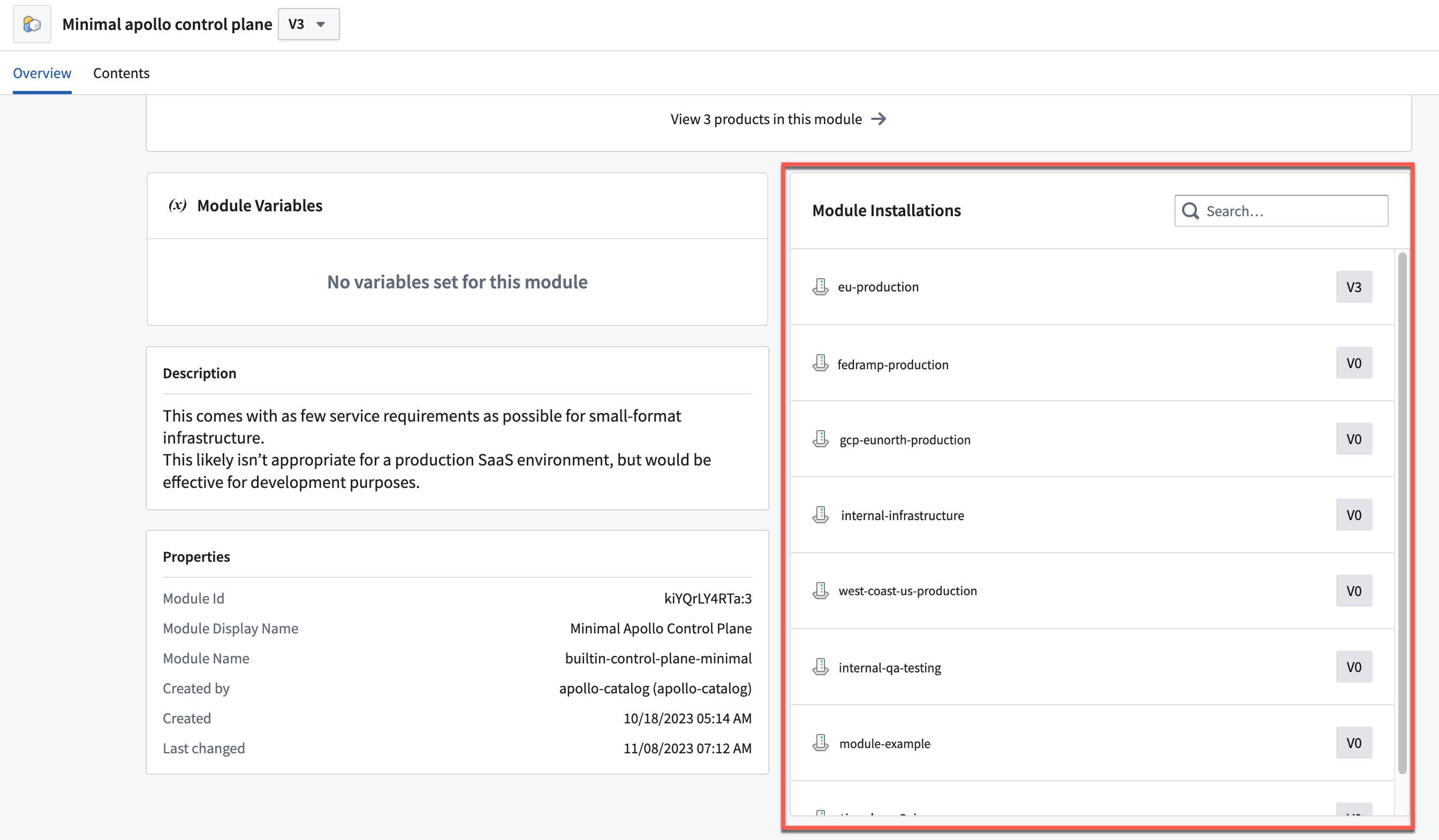Open the fedramp-production installation
Screen dimensions: 1439x840
point(1092,363)
